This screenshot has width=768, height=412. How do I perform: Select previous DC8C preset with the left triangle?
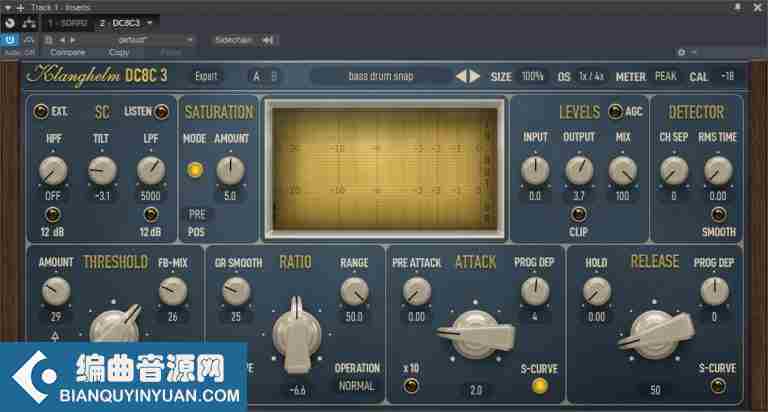coord(461,76)
